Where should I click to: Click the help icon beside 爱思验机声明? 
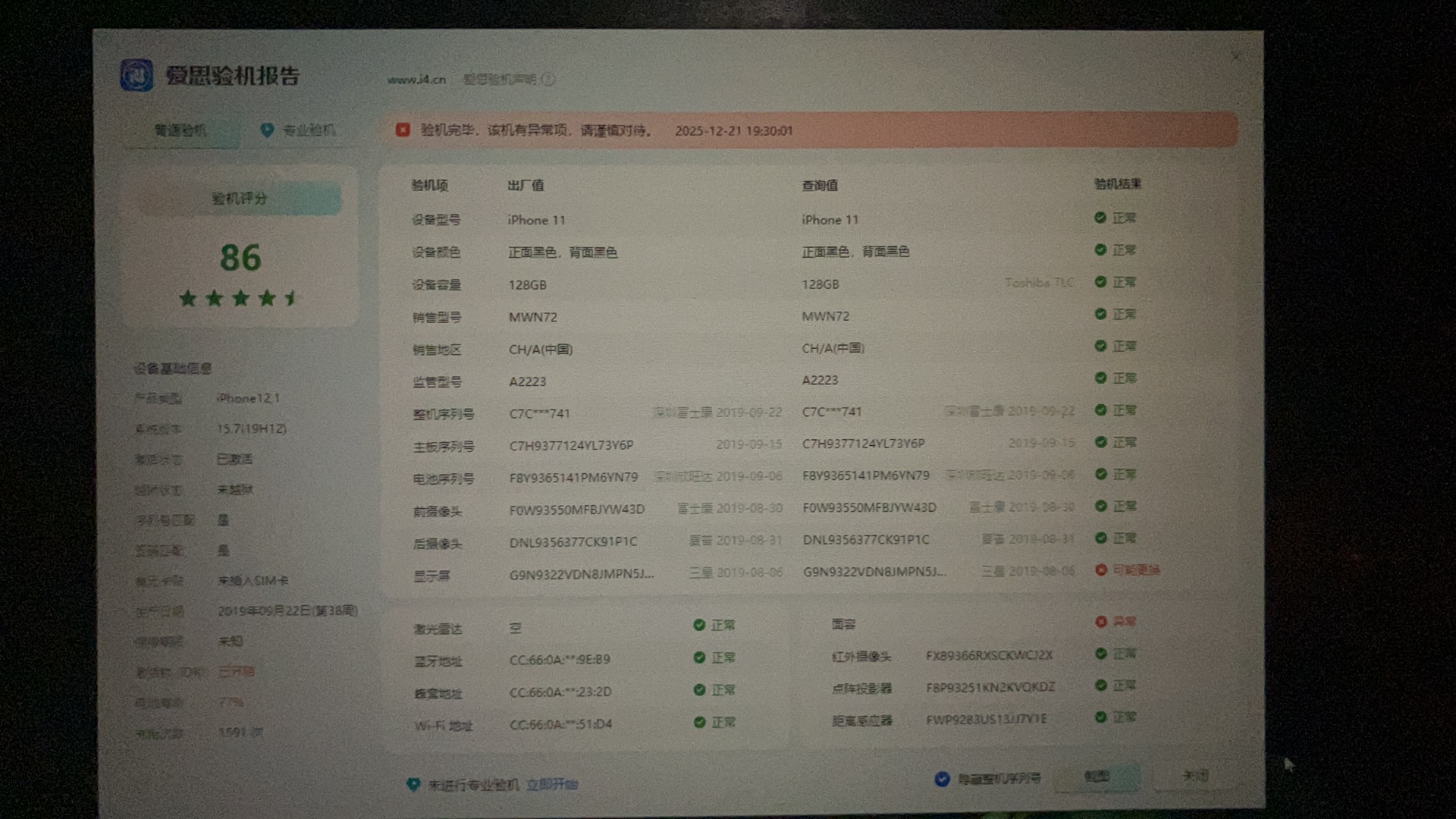[x=548, y=79]
